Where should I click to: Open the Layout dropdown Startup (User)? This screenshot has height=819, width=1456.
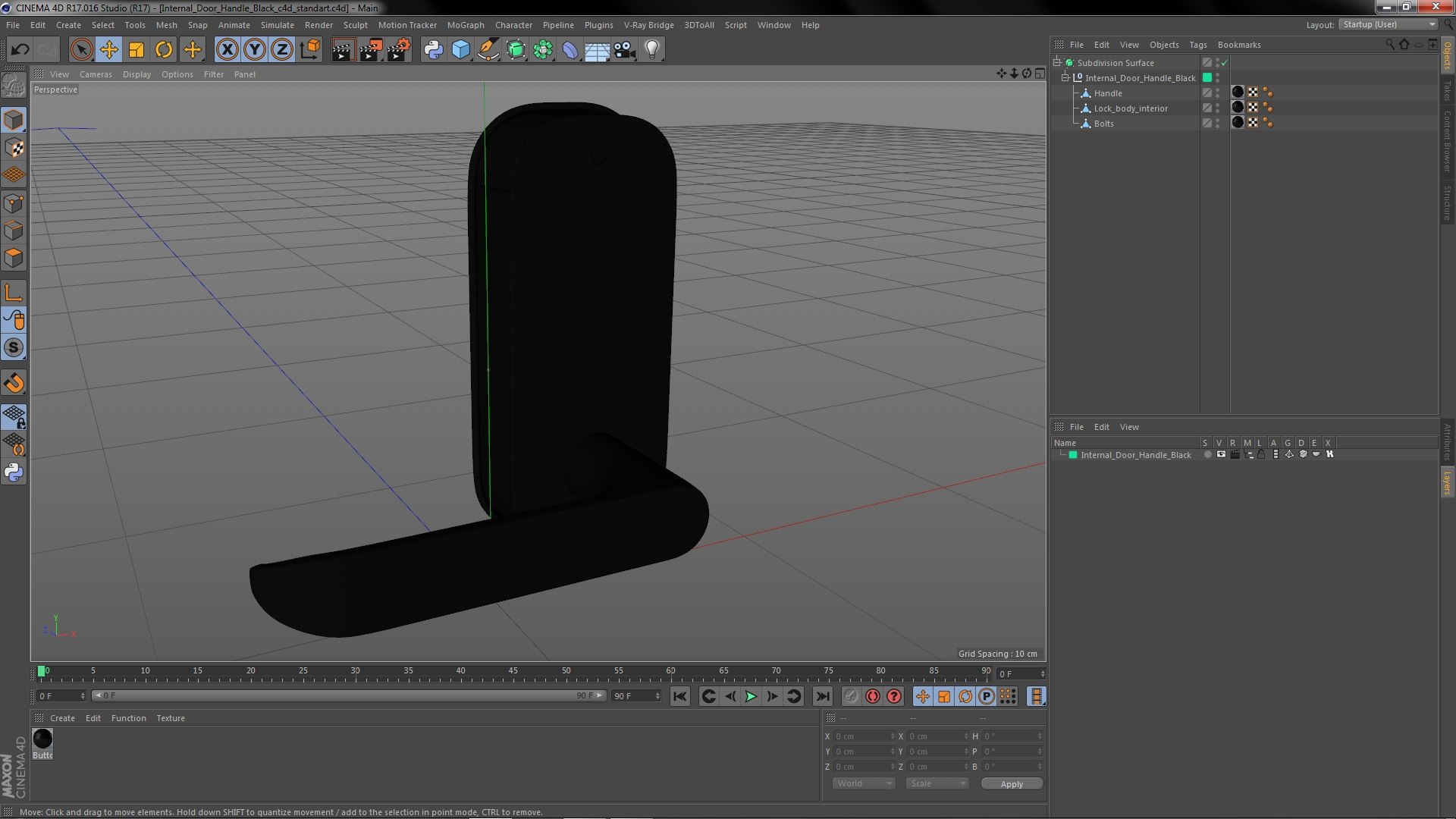(1389, 24)
